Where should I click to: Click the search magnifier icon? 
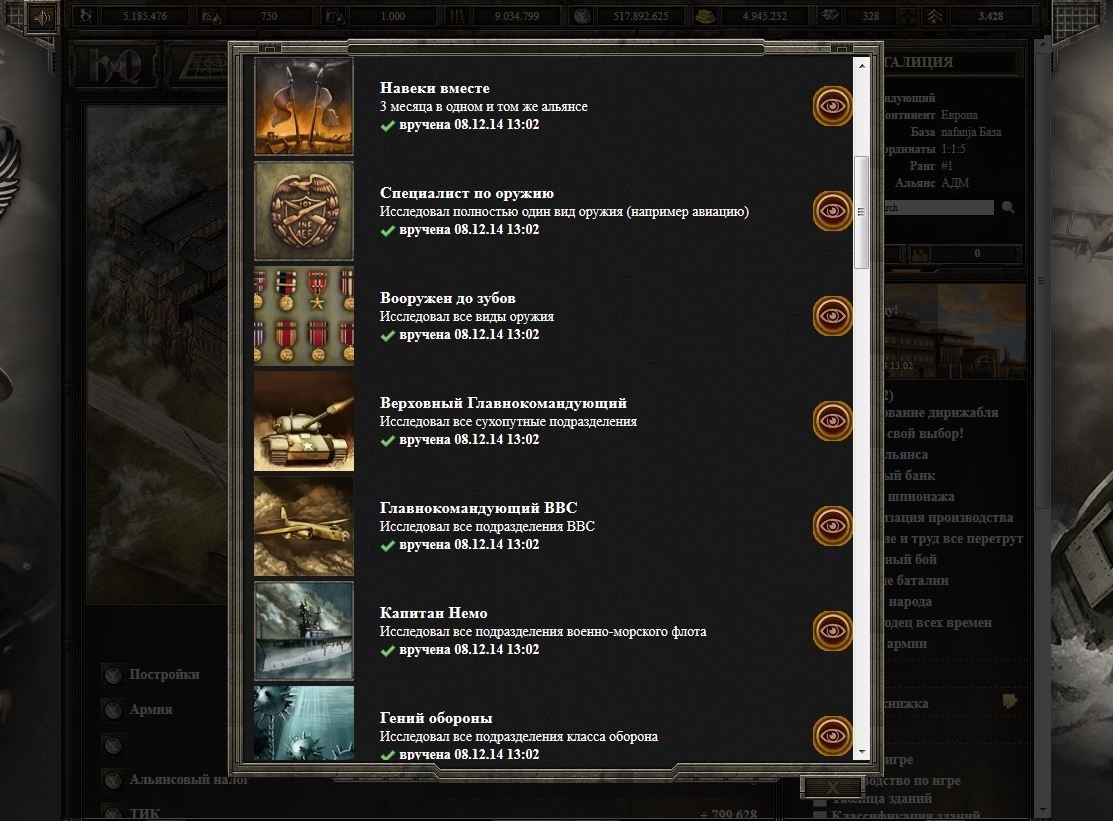1008,207
